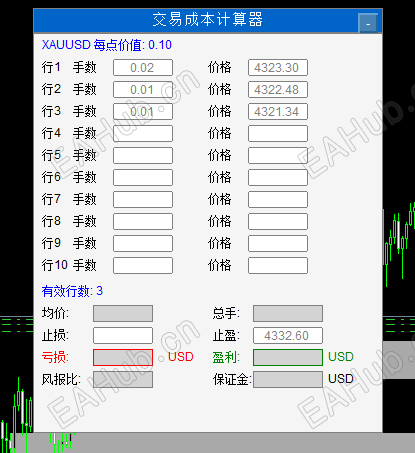This screenshot has height=453, width=415.
Task: Click the 有效行数: 3 text
Action: coord(72,291)
